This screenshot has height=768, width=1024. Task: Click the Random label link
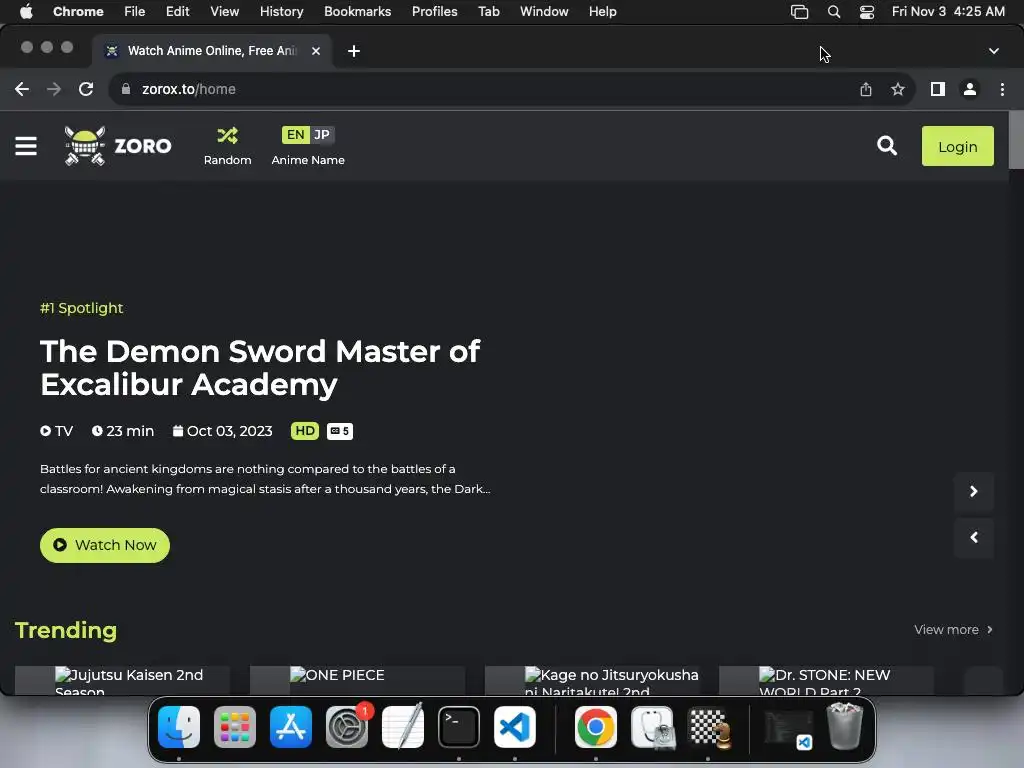pos(227,160)
